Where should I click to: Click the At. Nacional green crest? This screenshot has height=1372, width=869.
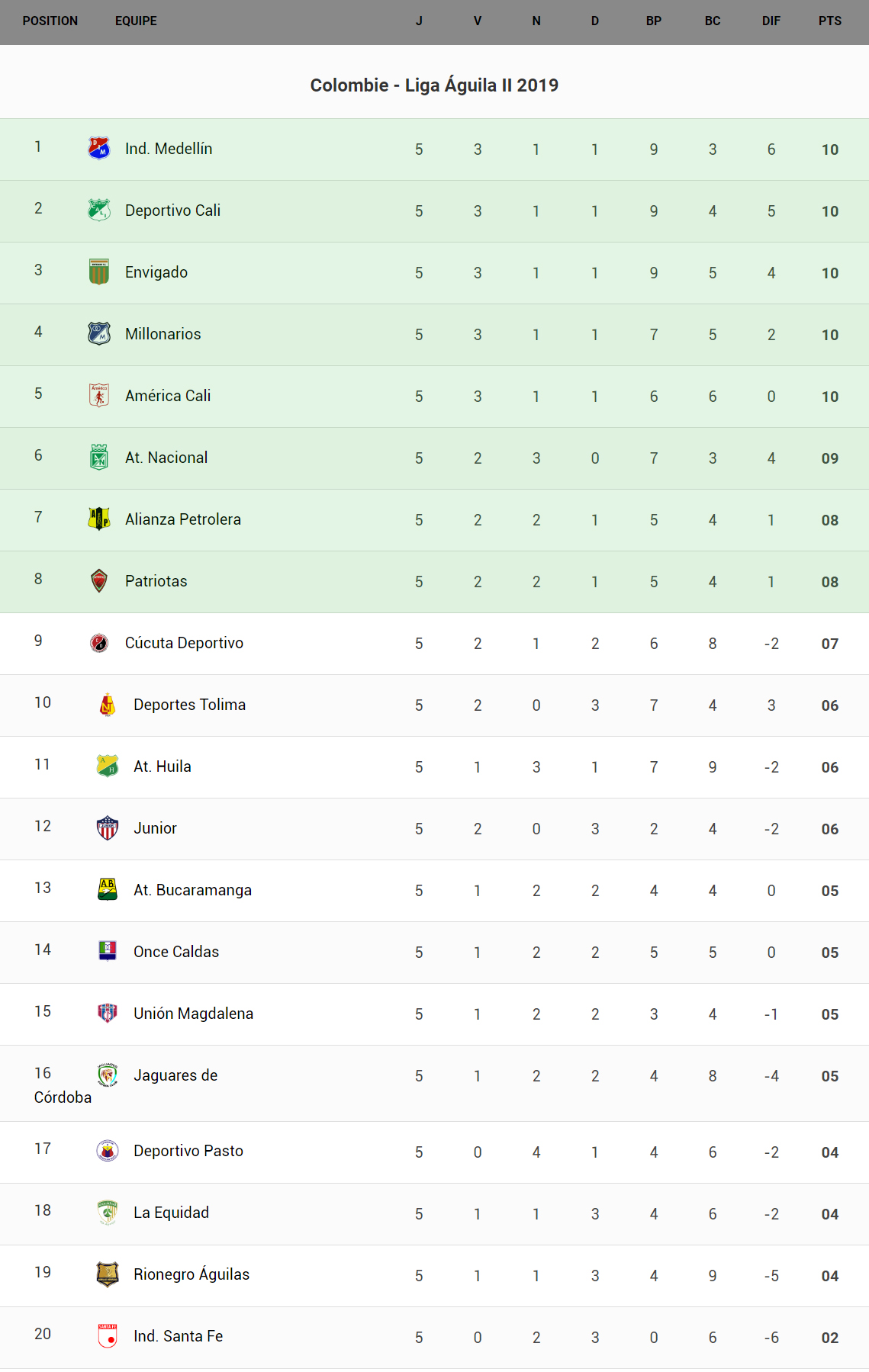(x=99, y=457)
